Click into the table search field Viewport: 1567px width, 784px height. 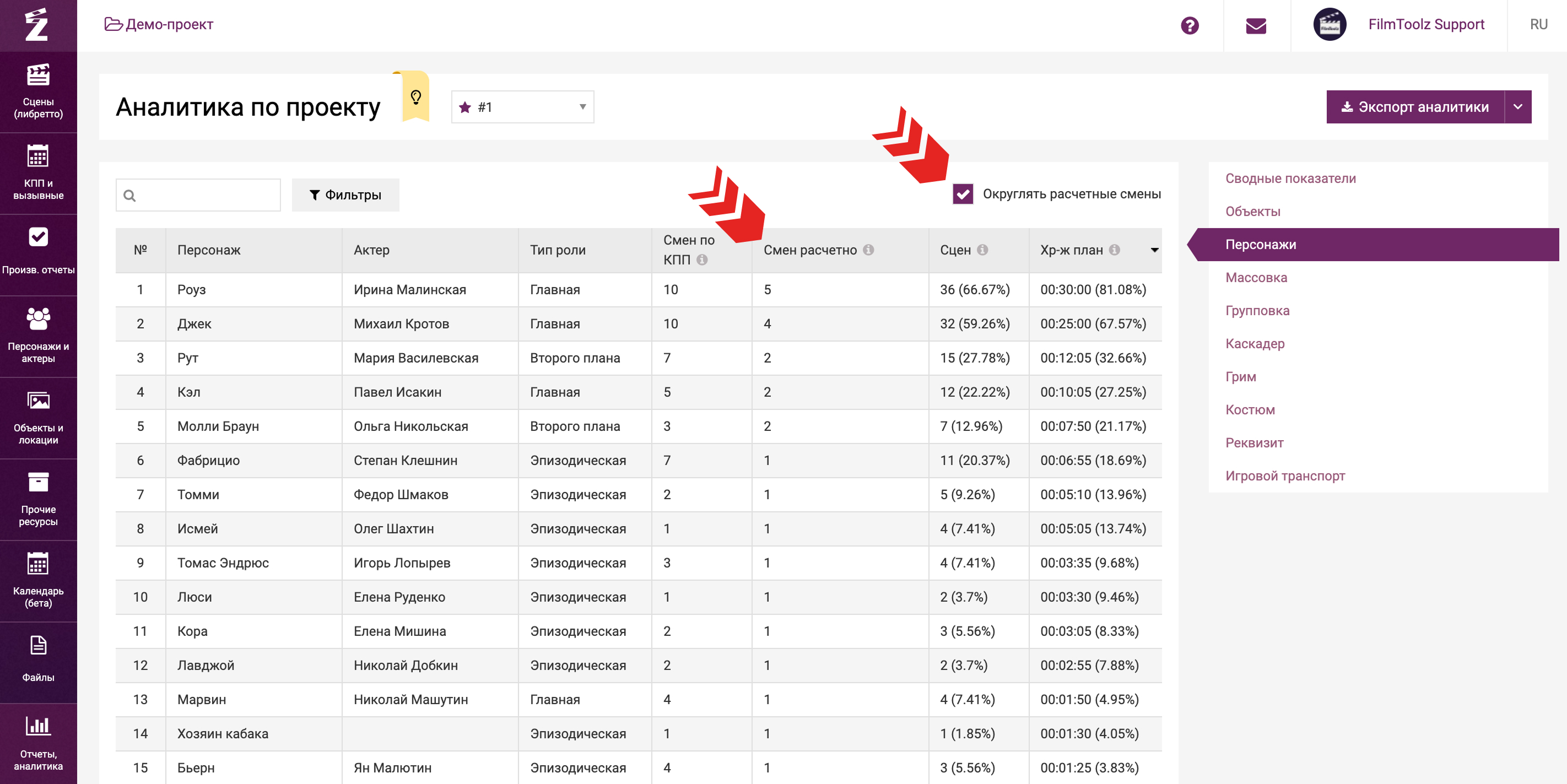click(x=198, y=194)
